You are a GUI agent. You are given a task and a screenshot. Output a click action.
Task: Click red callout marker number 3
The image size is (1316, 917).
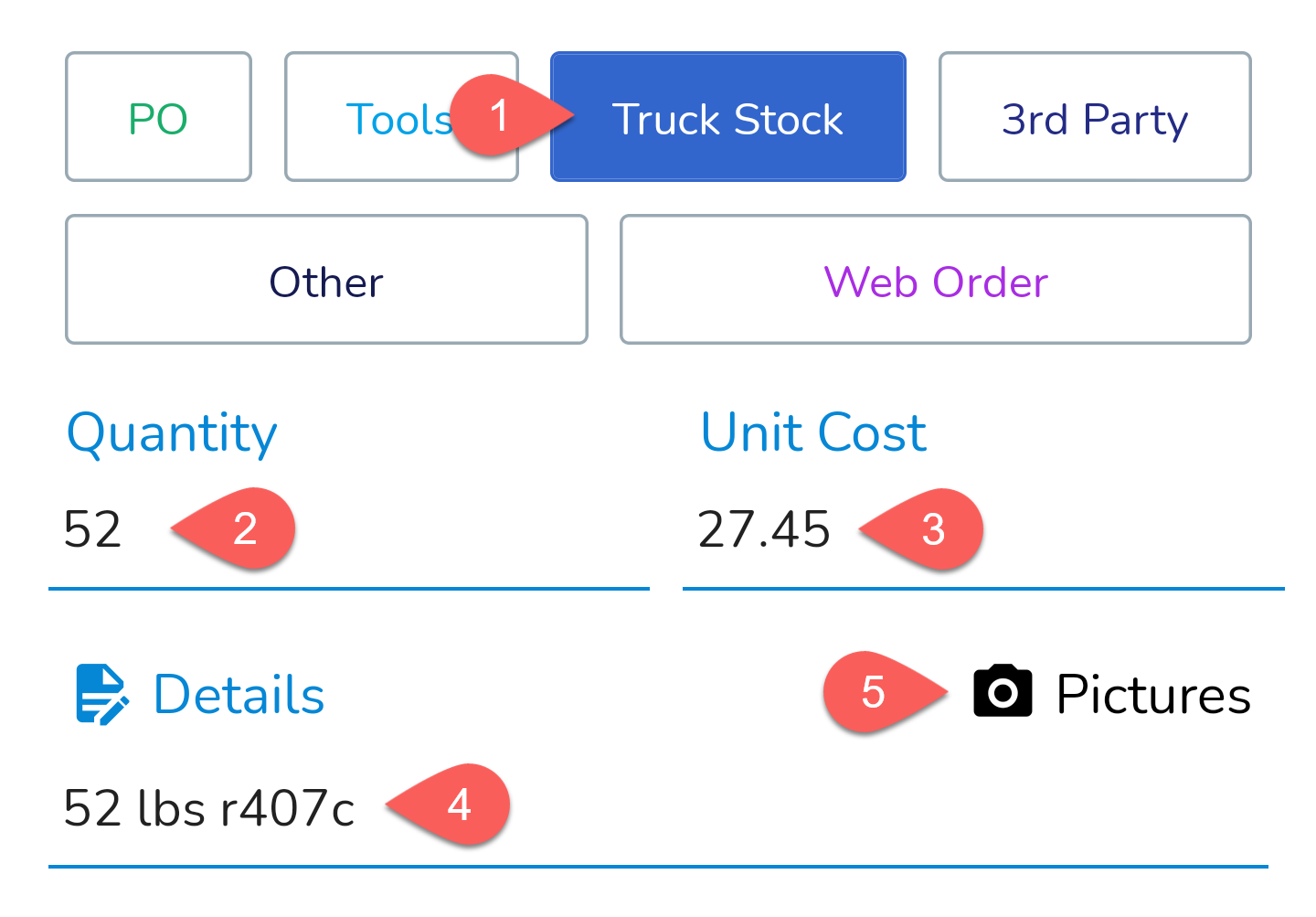[x=920, y=529]
